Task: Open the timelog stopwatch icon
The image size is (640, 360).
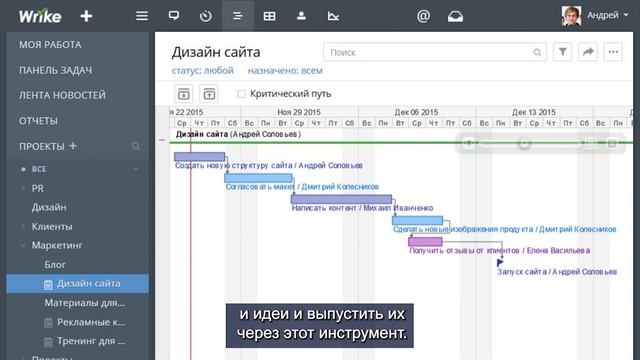Action: [206, 16]
